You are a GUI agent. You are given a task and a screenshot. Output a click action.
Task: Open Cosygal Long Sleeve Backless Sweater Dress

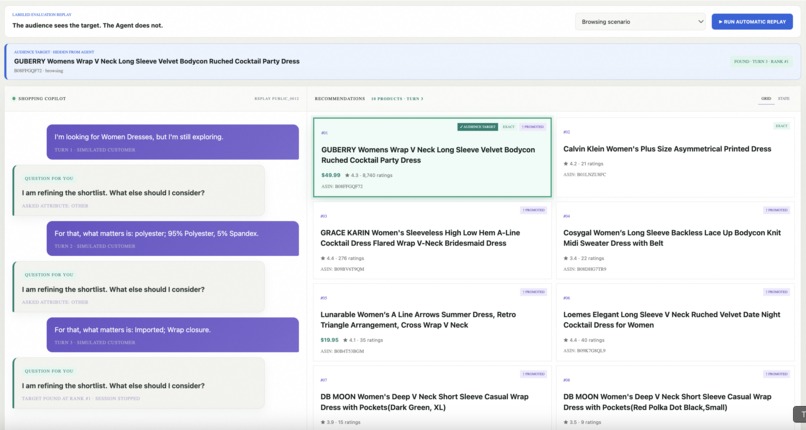[672, 238]
